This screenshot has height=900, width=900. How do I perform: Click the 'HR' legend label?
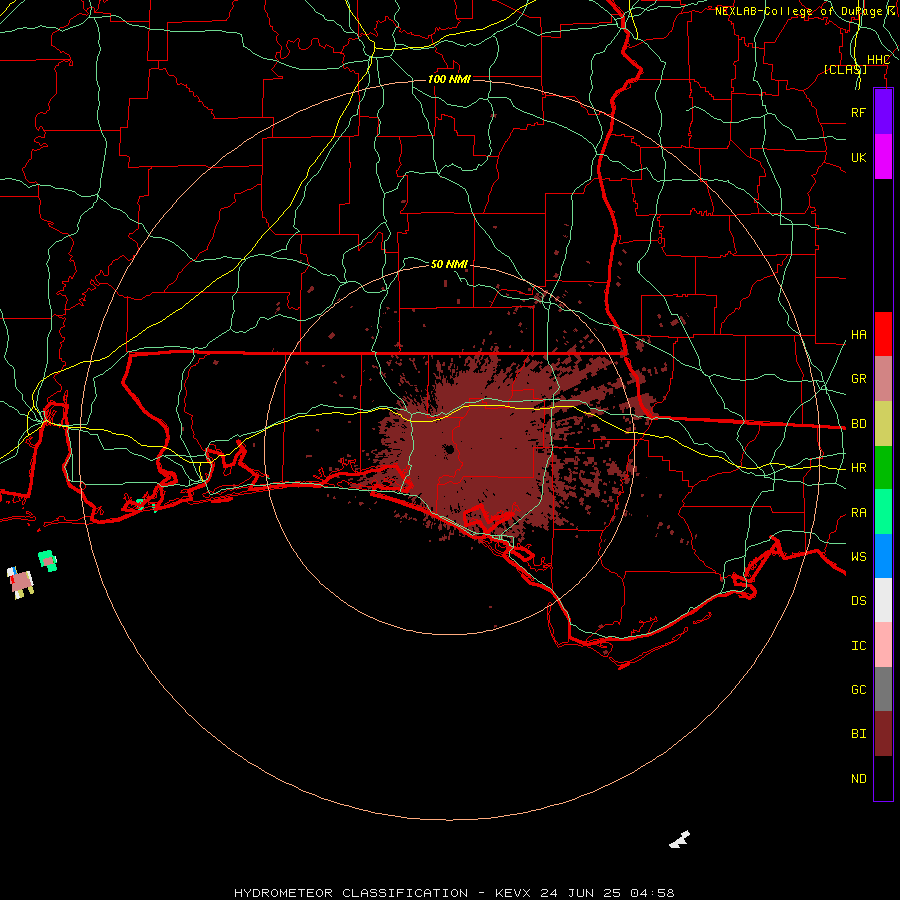coord(858,468)
